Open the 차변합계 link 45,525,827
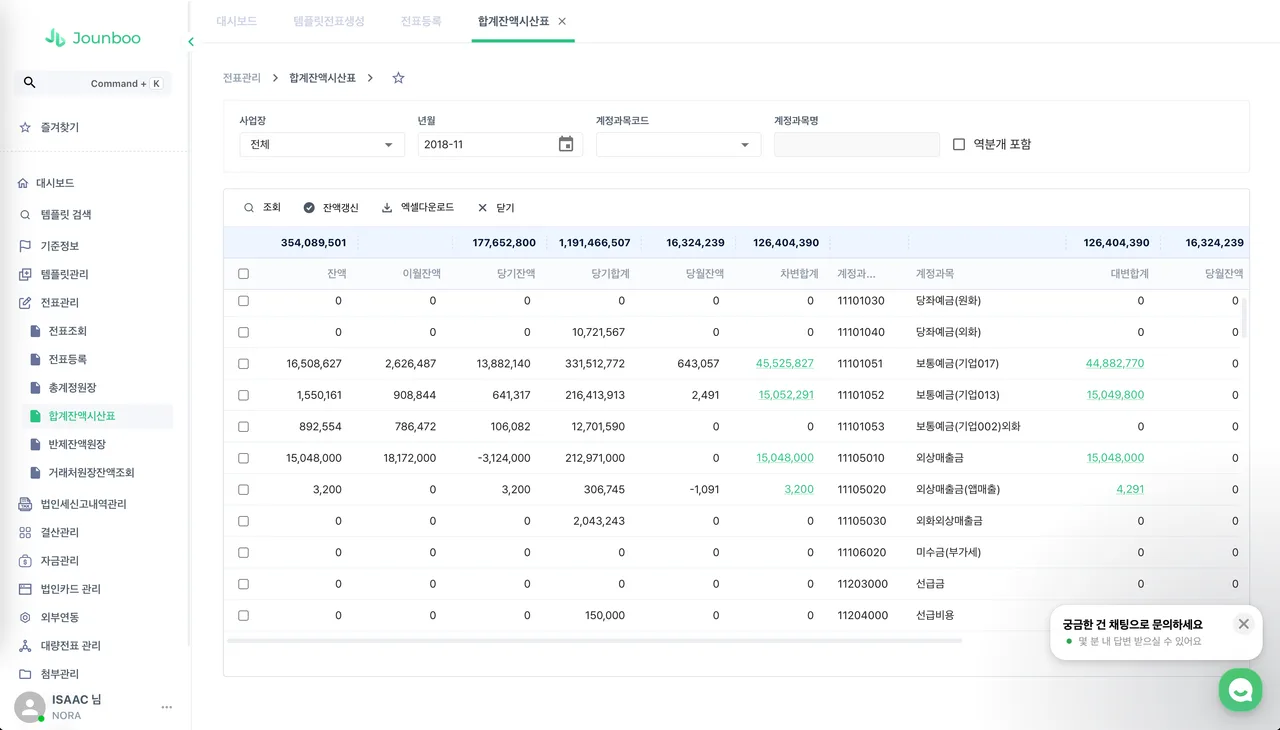1280x730 pixels. pyautogui.click(x=785, y=364)
